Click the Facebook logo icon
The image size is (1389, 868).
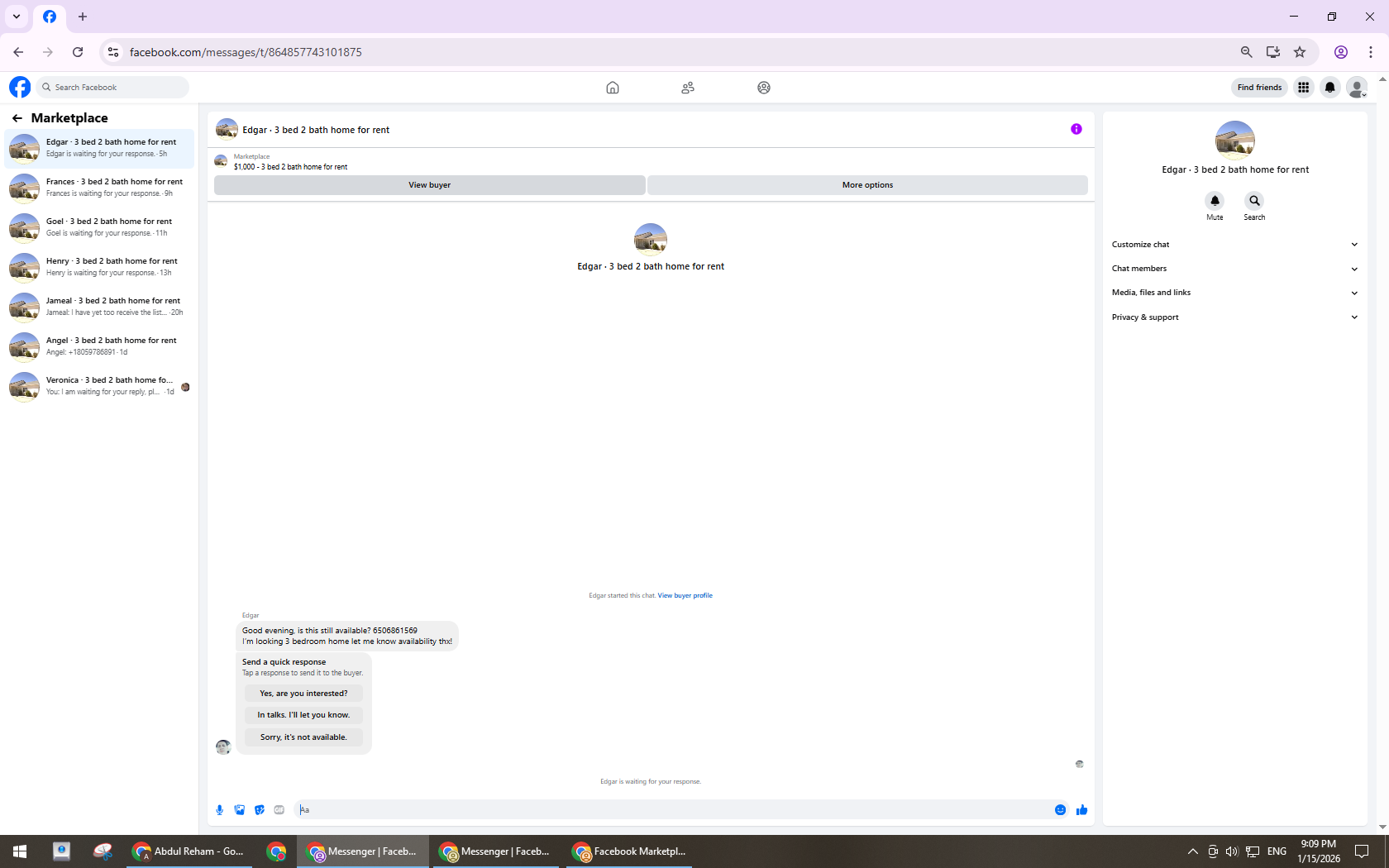point(20,87)
